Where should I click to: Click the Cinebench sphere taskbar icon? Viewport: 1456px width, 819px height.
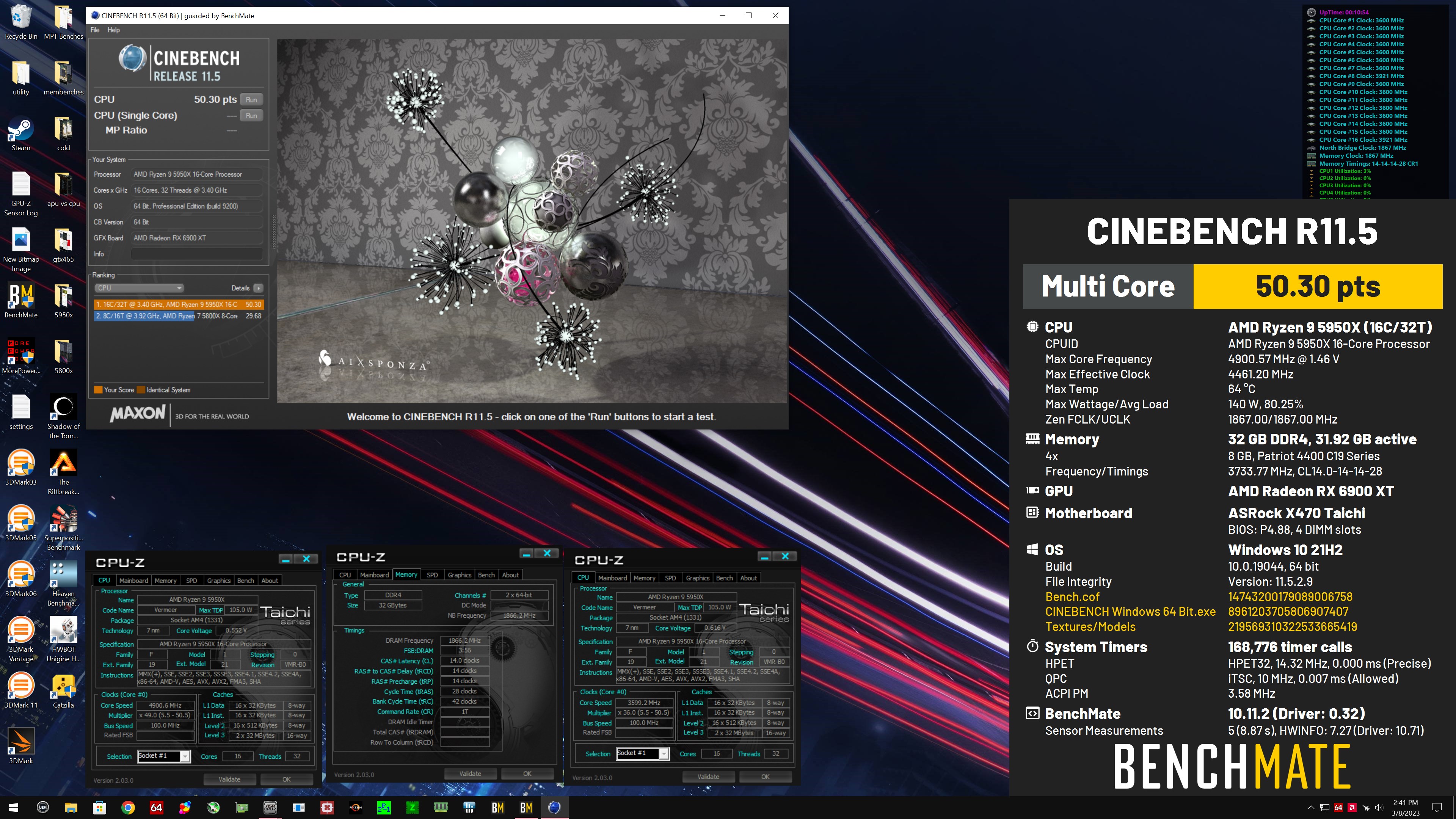554,808
